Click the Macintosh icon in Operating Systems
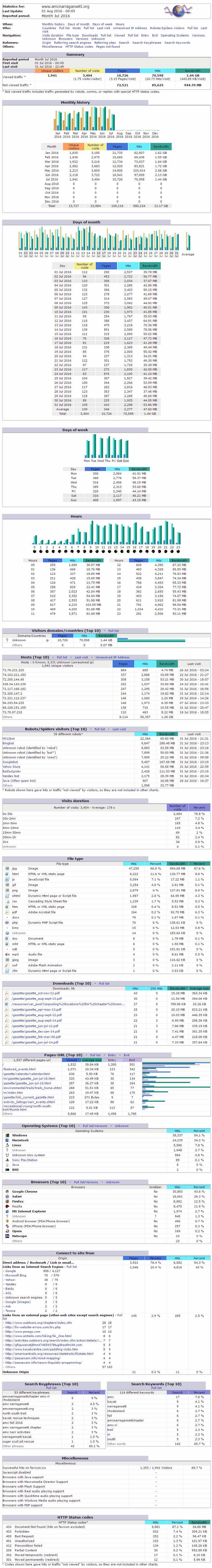This screenshot has height=1568, width=212. tap(7, 1140)
